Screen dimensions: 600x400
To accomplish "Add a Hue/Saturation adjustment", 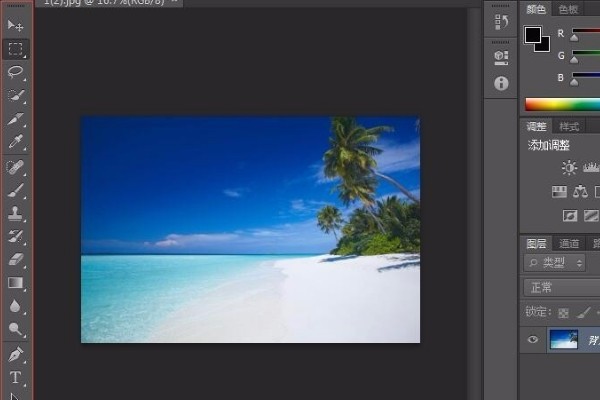I will [x=559, y=191].
